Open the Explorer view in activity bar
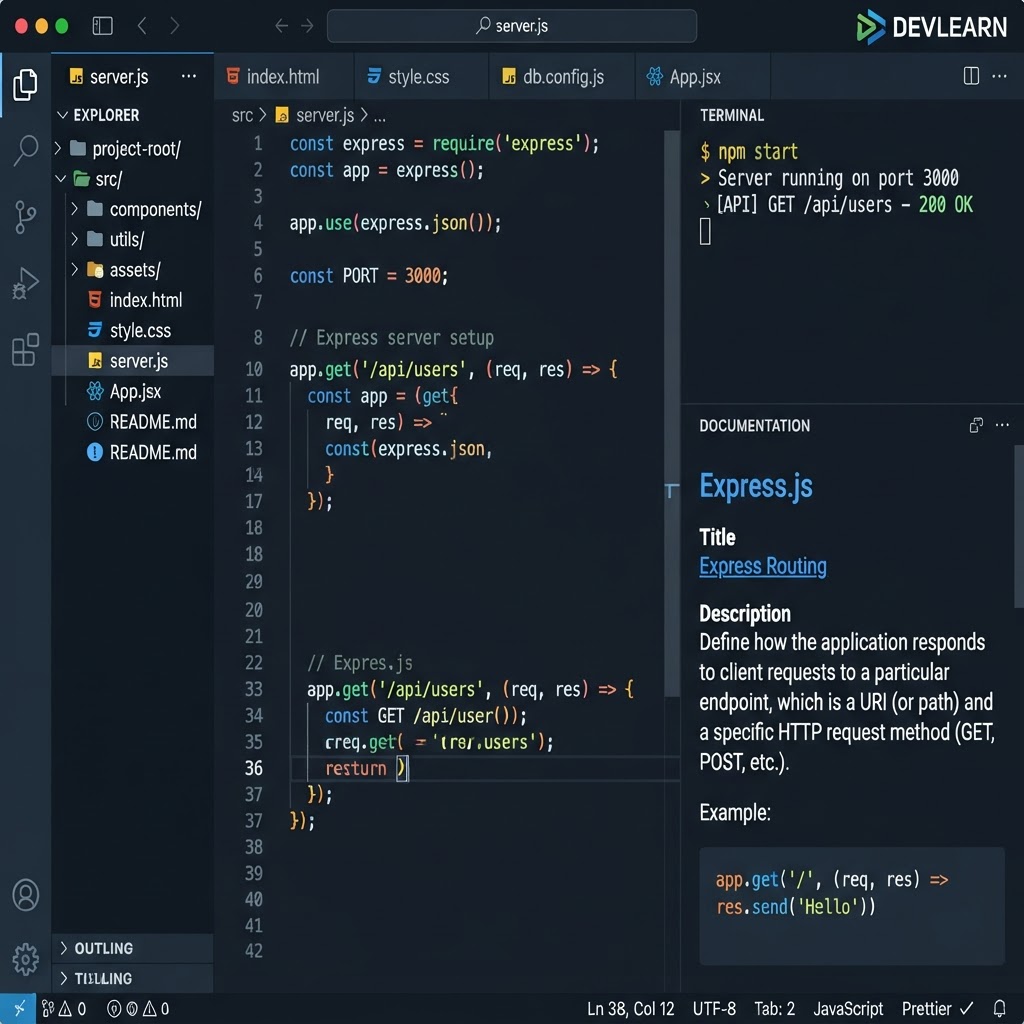This screenshot has width=1024, height=1024. (x=25, y=85)
